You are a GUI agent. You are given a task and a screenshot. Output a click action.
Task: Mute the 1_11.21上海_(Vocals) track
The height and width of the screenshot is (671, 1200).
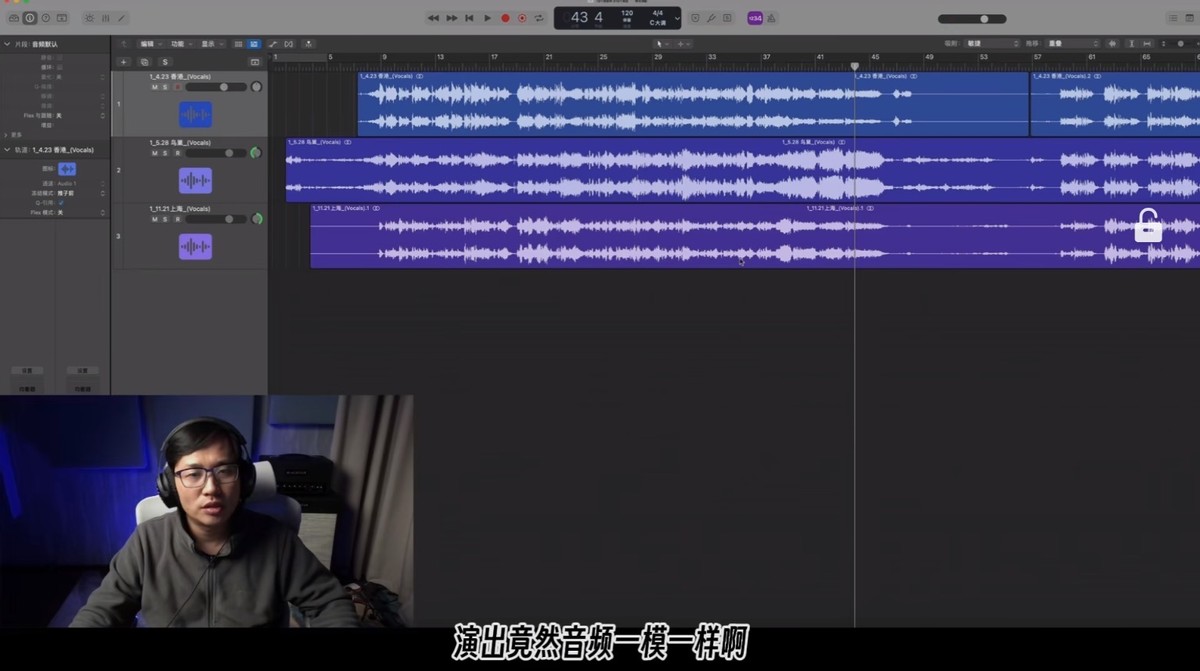pos(154,219)
